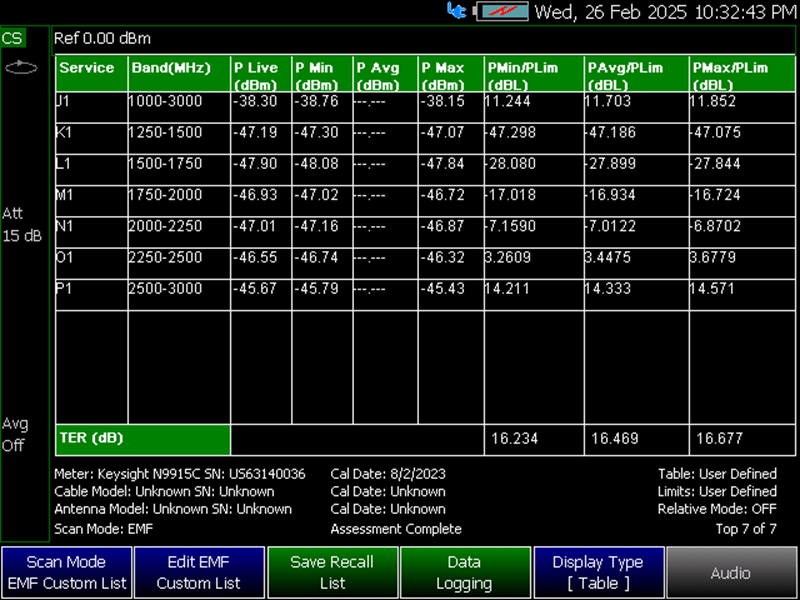Click the Relative Mode: OFF label

click(717, 509)
